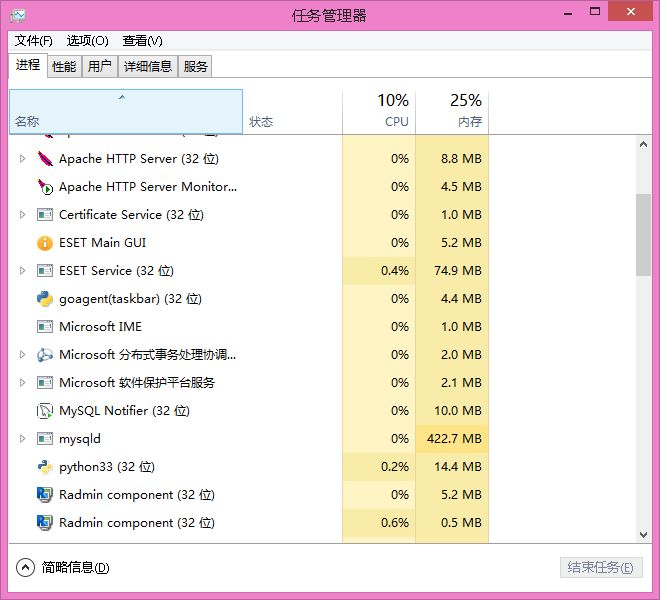Click the ESET Service process icon
The width and height of the screenshot is (660, 600).
click(x=45, y=271)
